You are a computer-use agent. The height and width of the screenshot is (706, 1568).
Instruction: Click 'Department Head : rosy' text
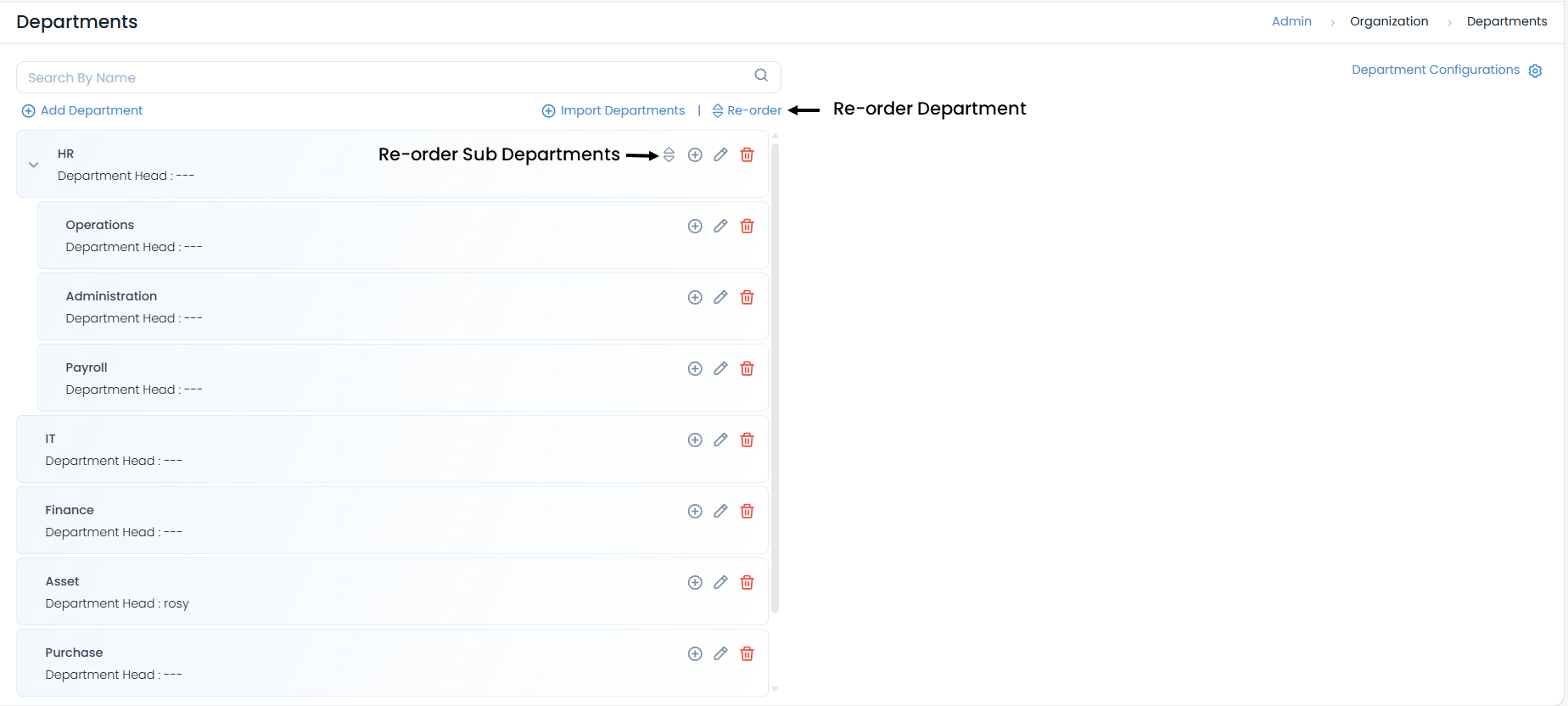[x=117, y=603]
